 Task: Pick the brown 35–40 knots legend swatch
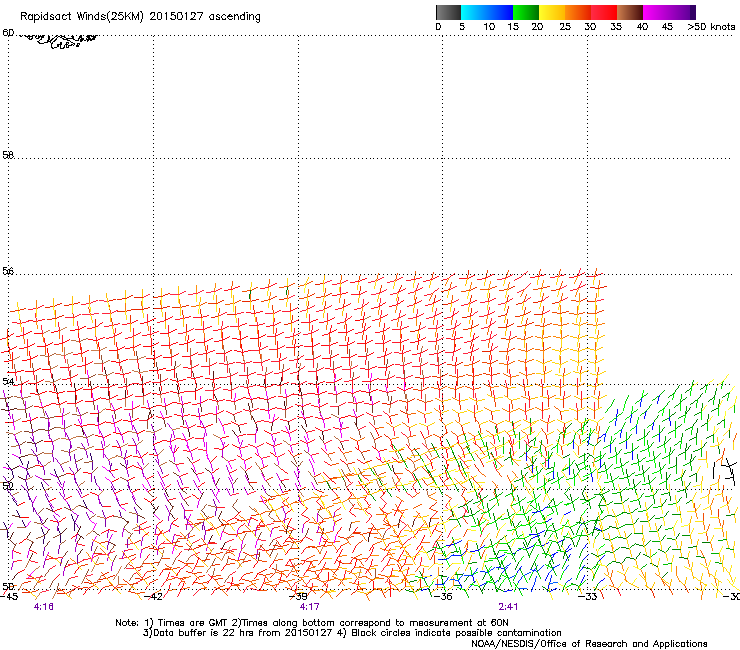(x=630, y=12)
